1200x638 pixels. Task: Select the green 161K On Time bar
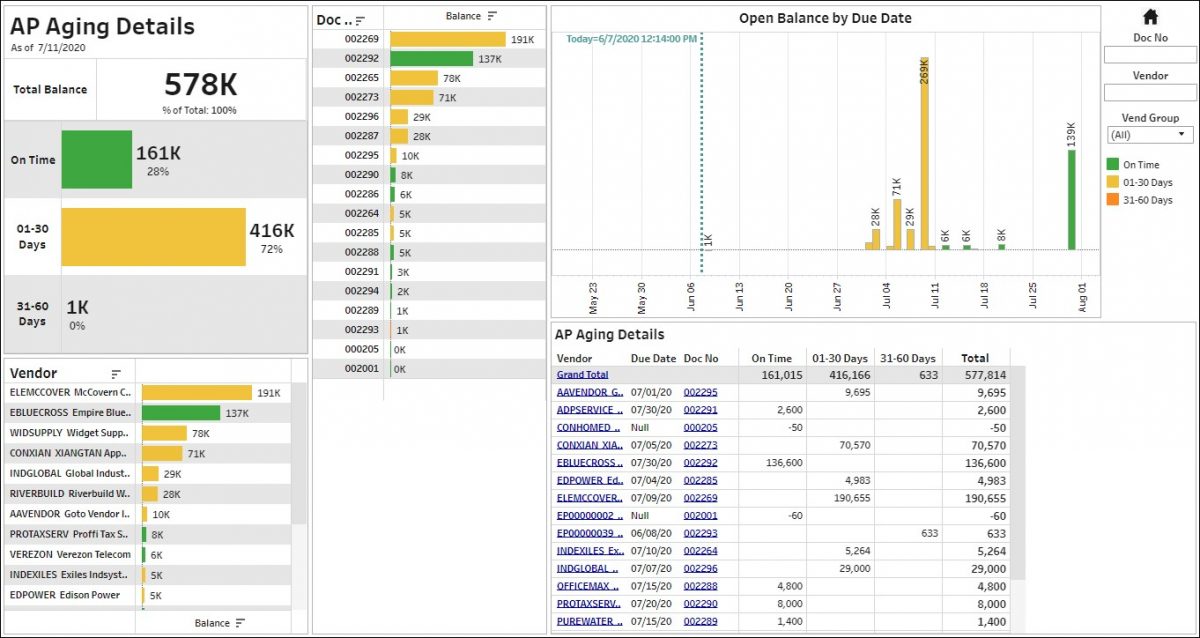pos(96,159)
